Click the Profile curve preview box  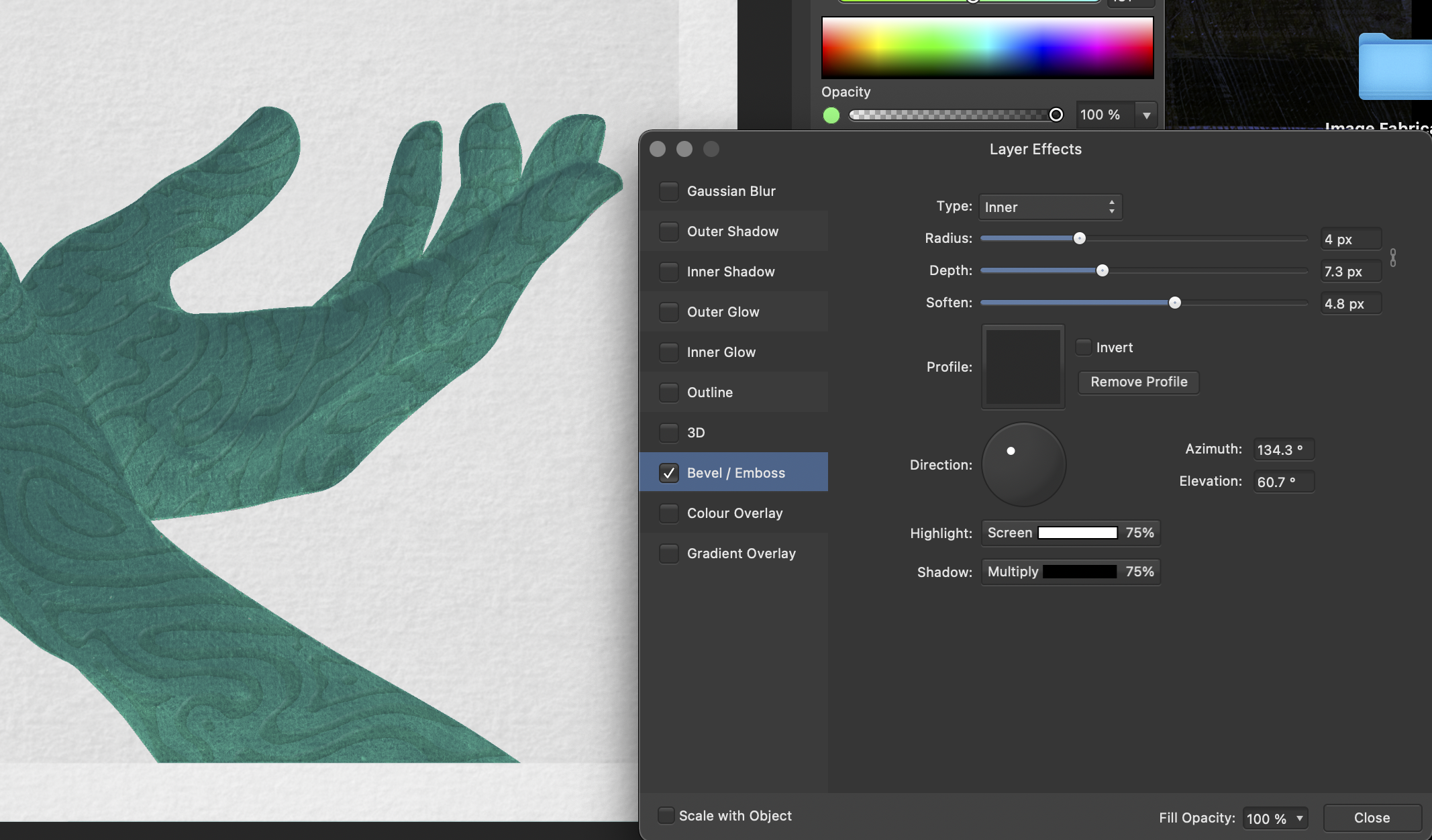1023,367
